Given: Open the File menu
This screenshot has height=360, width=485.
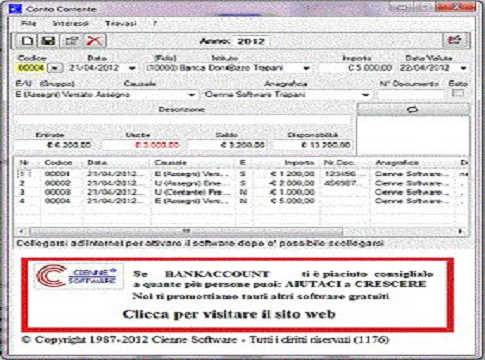Looking at the screenshot, I should (28, 23).
